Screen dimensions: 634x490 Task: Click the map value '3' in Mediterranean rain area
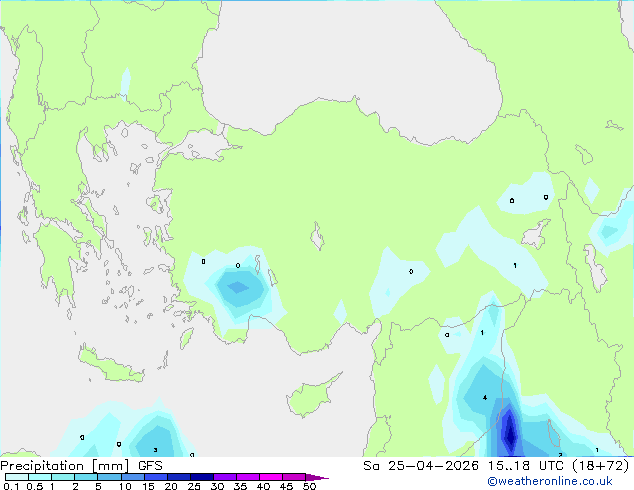point(155,450)
